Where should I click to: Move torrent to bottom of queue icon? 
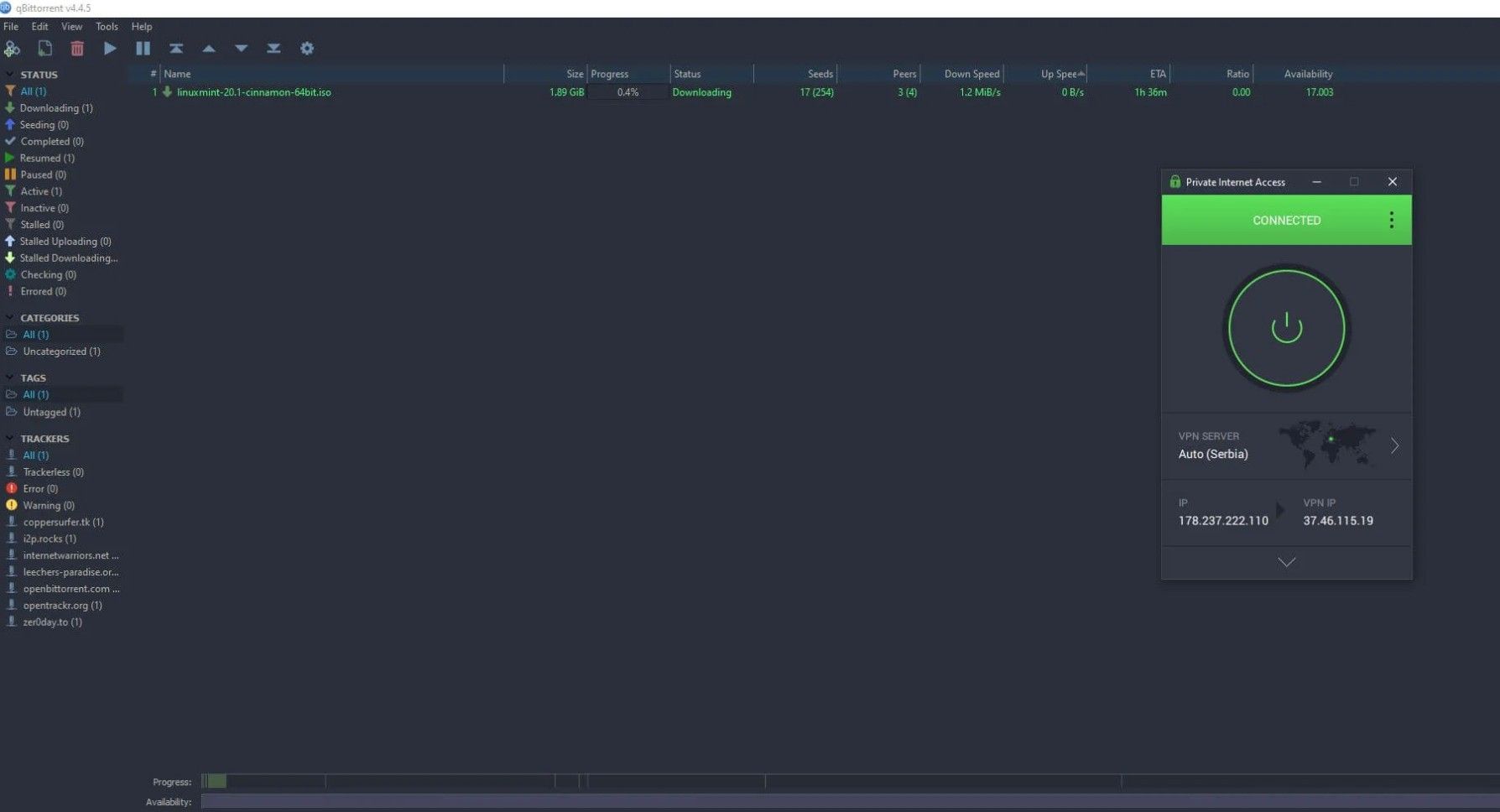coord(273,49)
